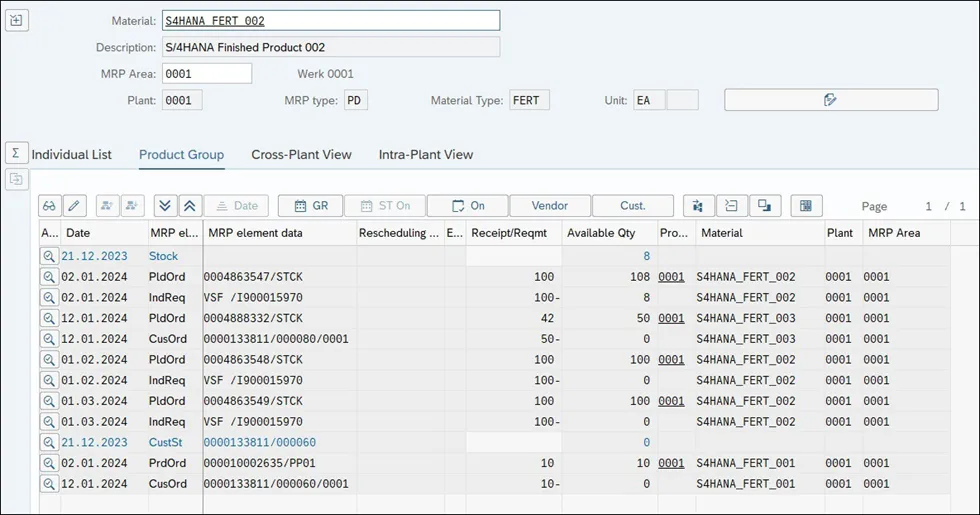Click the Cust. button
The image size is (980, 515).
(632, 206)
